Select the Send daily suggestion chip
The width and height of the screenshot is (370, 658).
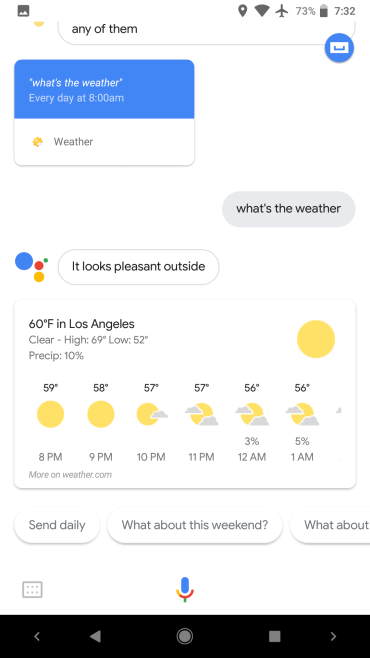[57, 525]
